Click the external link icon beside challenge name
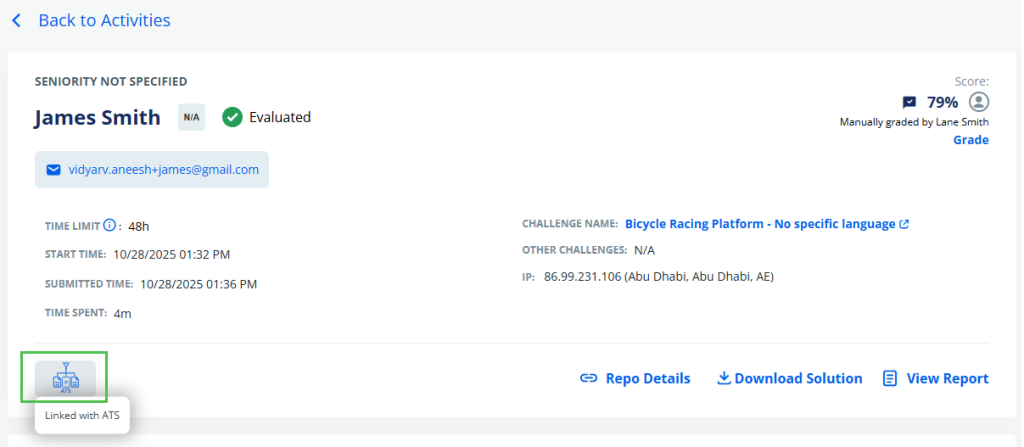Image resolution: width=1024 pixels, height=447 pixels. [904, 224]
